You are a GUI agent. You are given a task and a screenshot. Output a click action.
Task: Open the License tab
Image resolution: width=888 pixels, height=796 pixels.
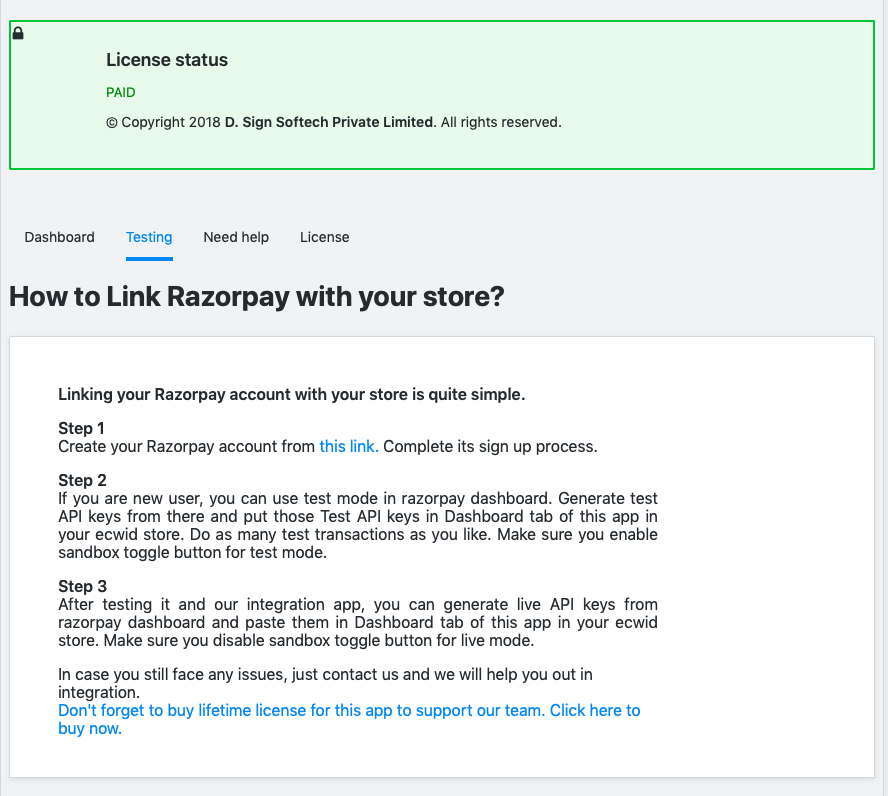tap(325, 237)
